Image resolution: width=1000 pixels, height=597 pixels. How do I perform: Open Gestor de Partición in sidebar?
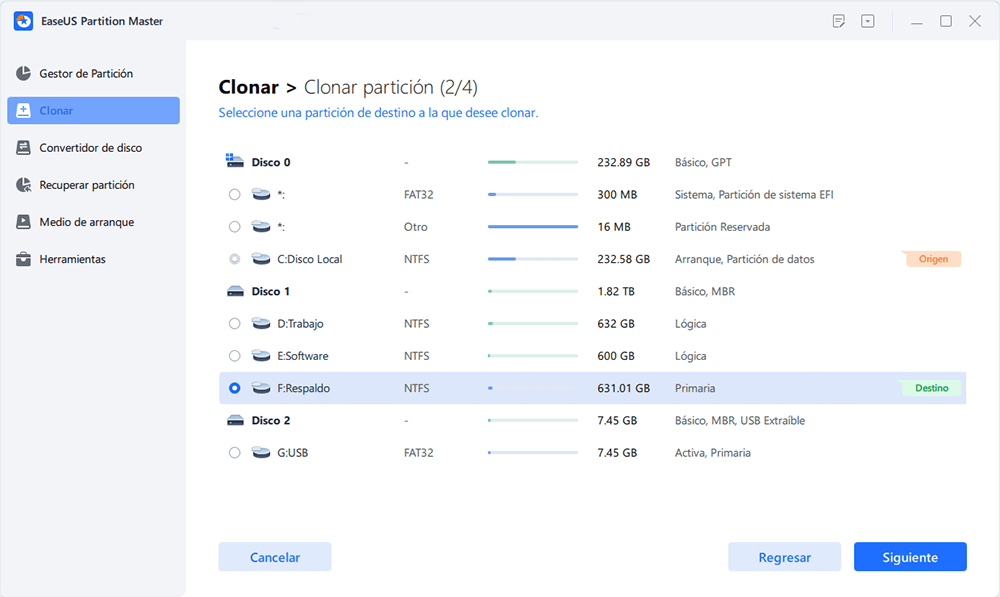click(x=94, y=73)
